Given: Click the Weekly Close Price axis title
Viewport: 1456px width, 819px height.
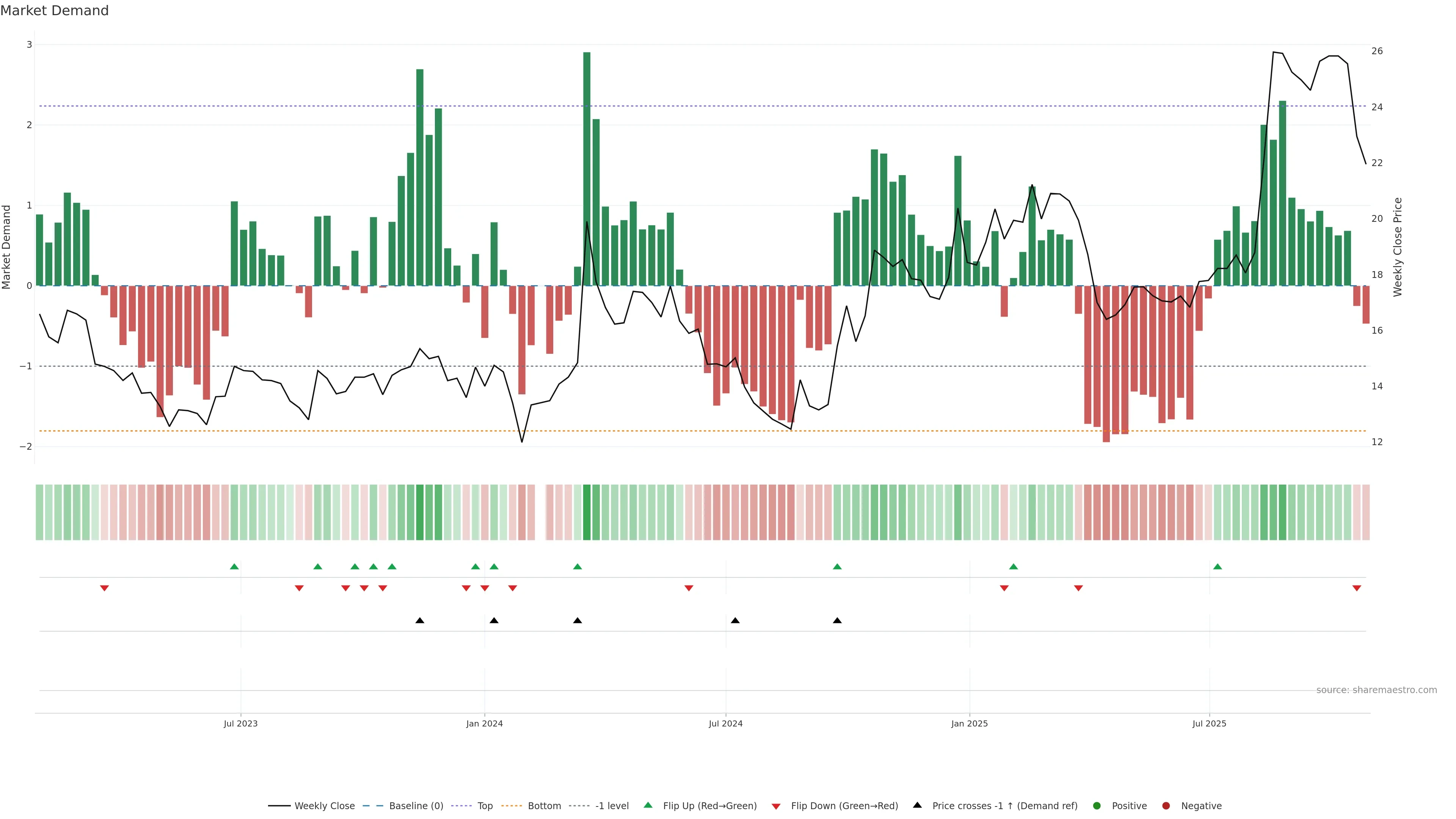Looking at the screenshot, I should (1397, 247).
